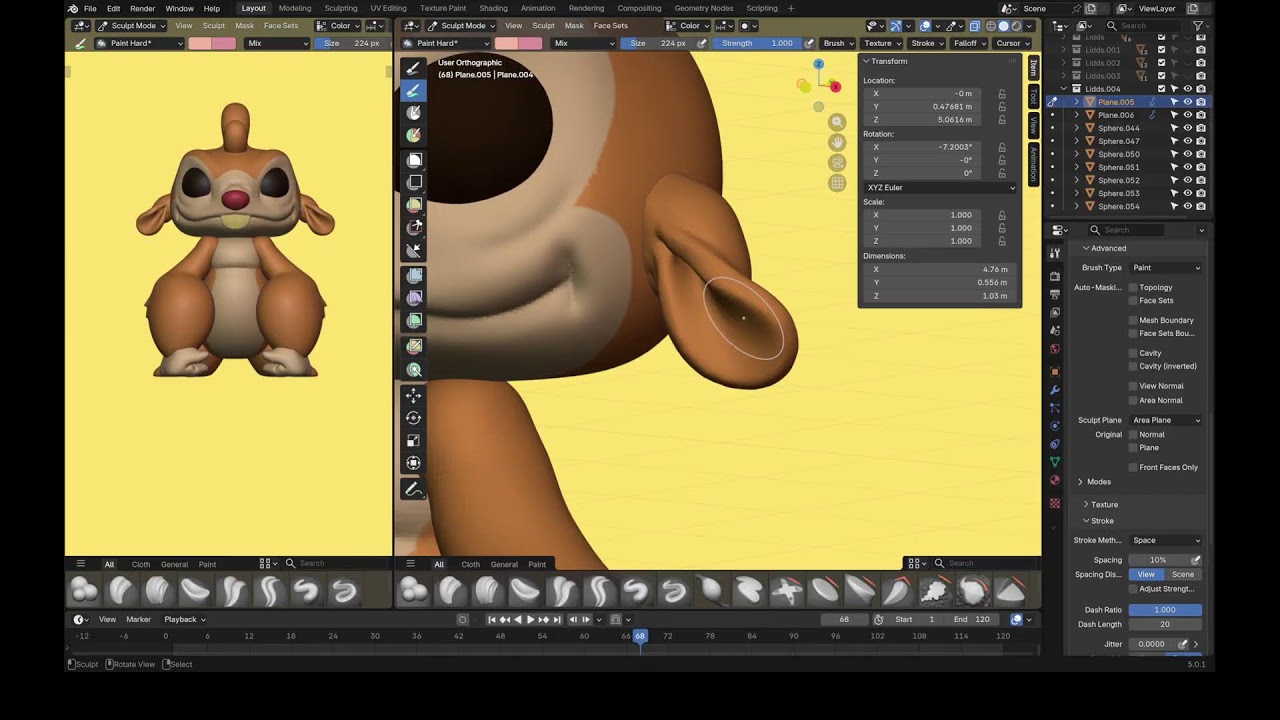Open the Brush Type dropdown showing Paint
Image resolution: width=1280 pixels, height=720 pixels.
(x=1166, y=268)
